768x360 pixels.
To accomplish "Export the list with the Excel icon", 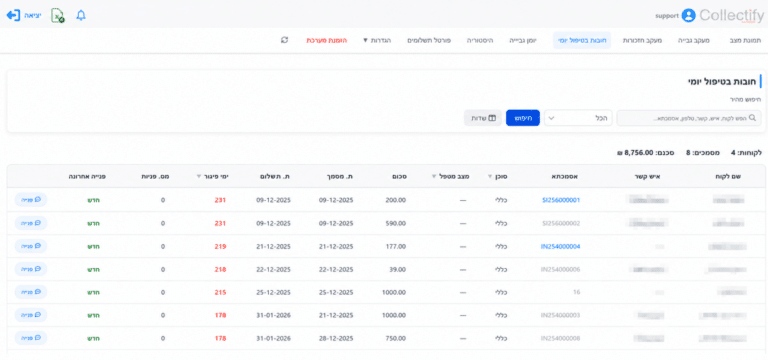I will click(58, 16).
